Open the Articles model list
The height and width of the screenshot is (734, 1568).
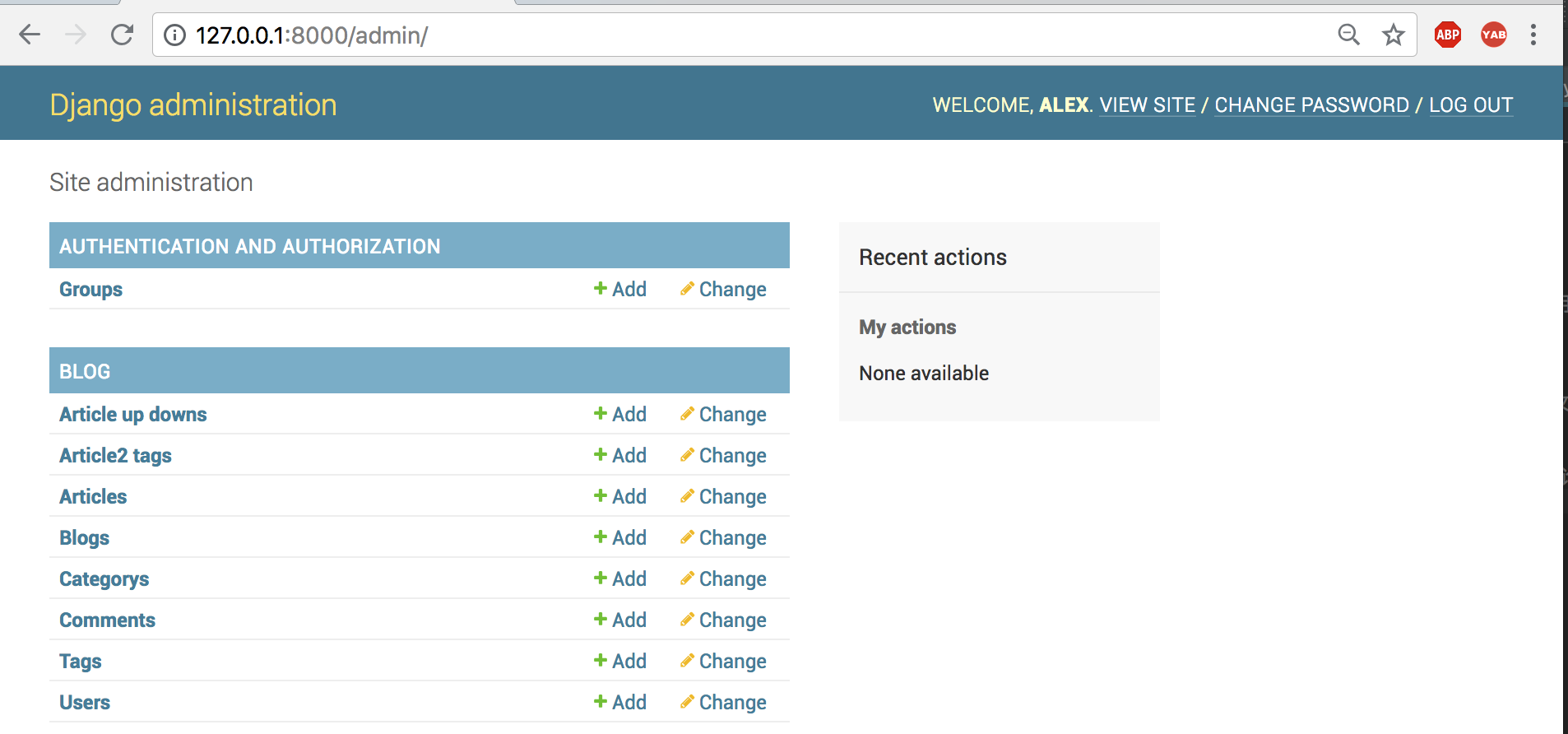[x=93, y=497]
